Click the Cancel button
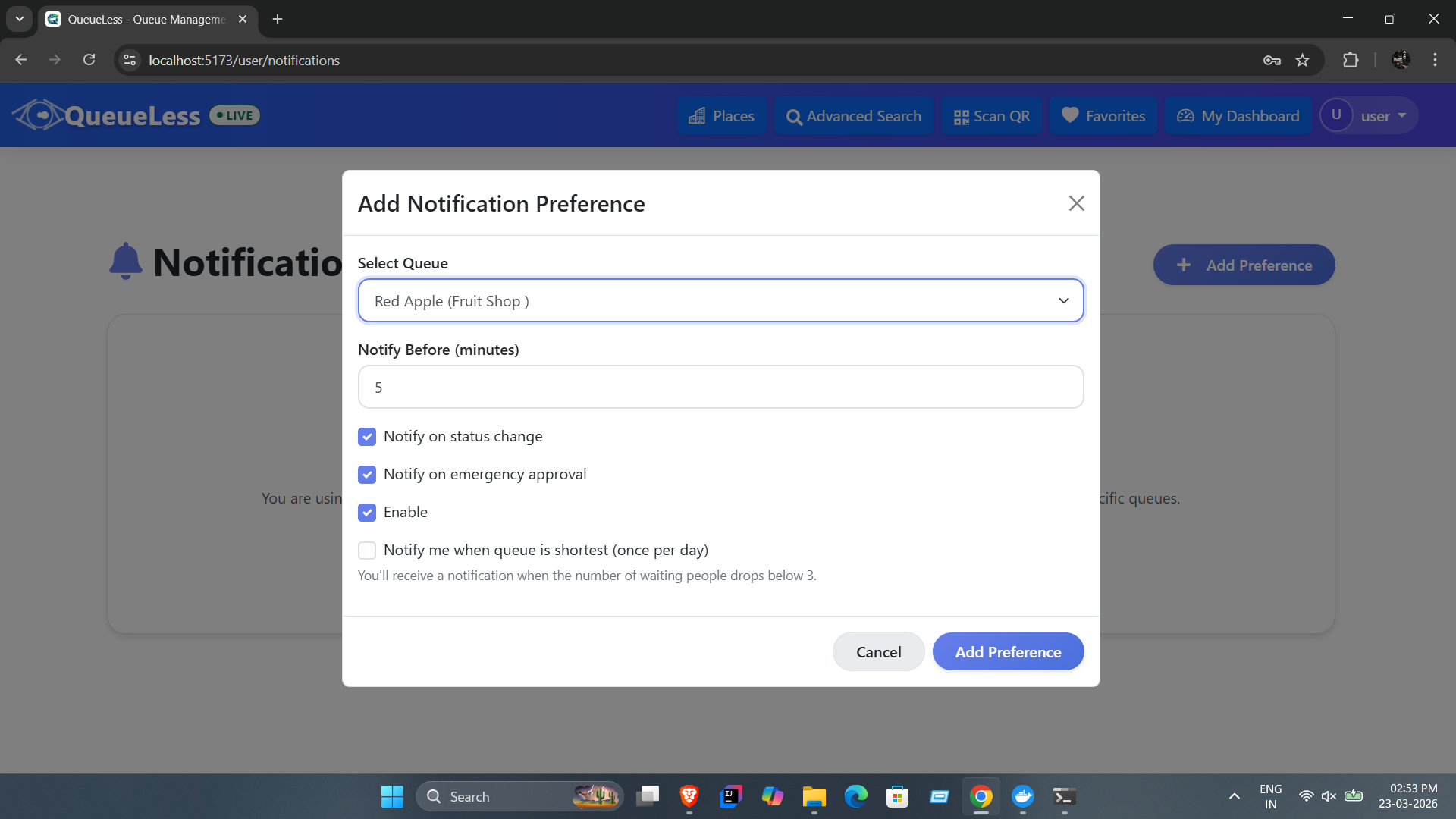 [878, 652]
